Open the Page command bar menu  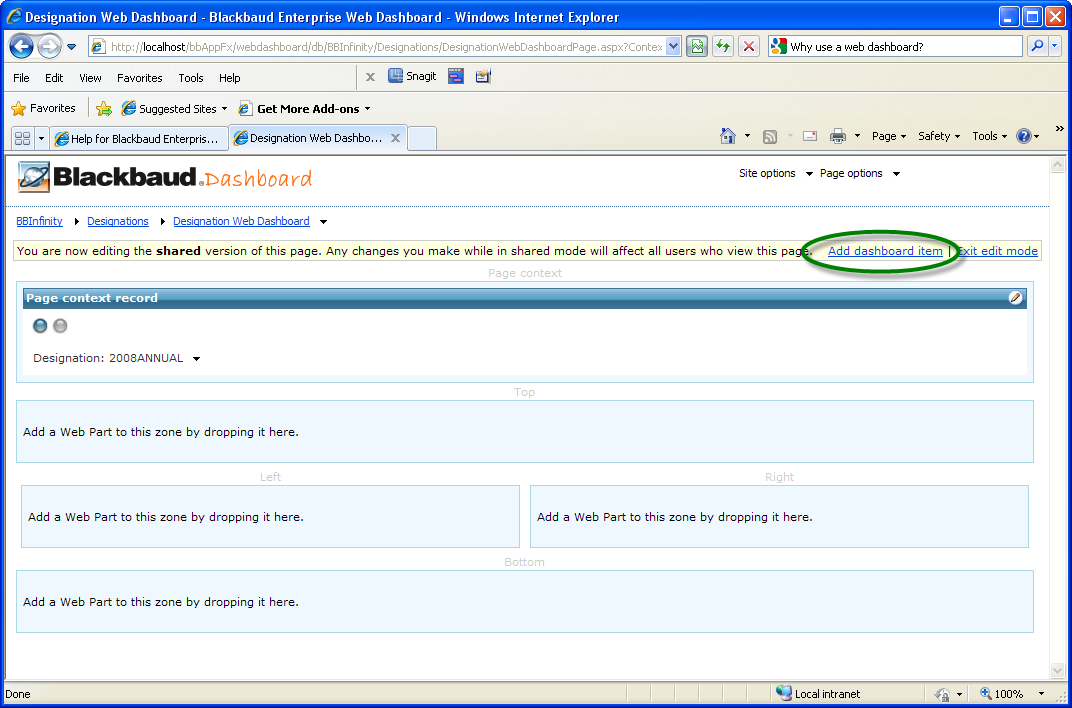[889, 136]
